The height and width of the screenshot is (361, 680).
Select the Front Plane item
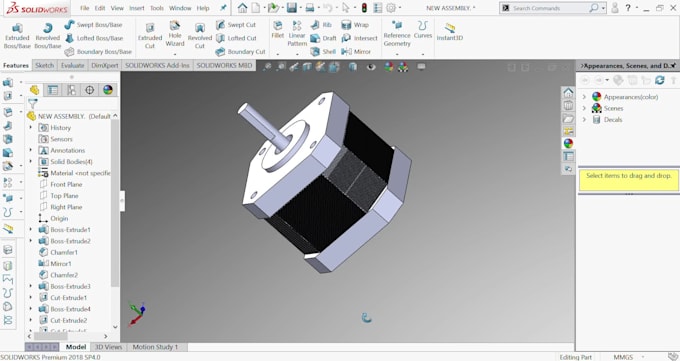60,184
